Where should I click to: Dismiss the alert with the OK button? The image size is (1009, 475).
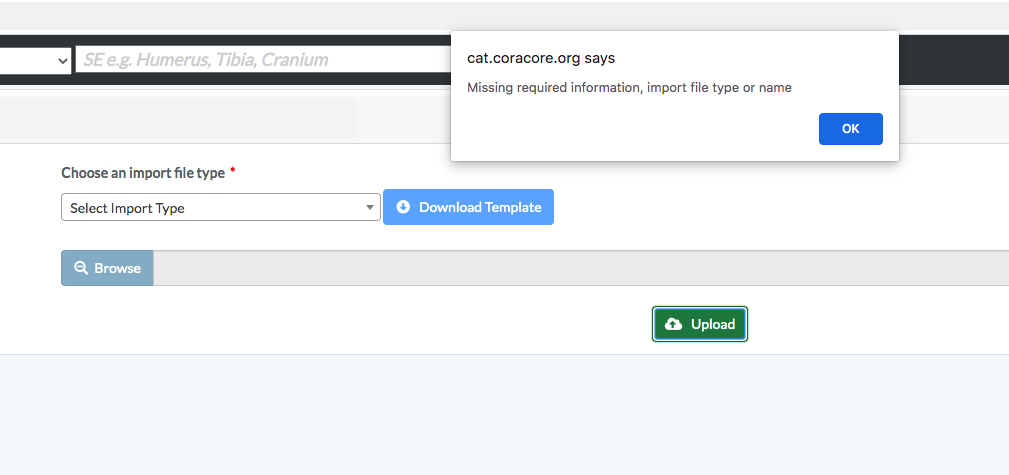tap(850, 129)
